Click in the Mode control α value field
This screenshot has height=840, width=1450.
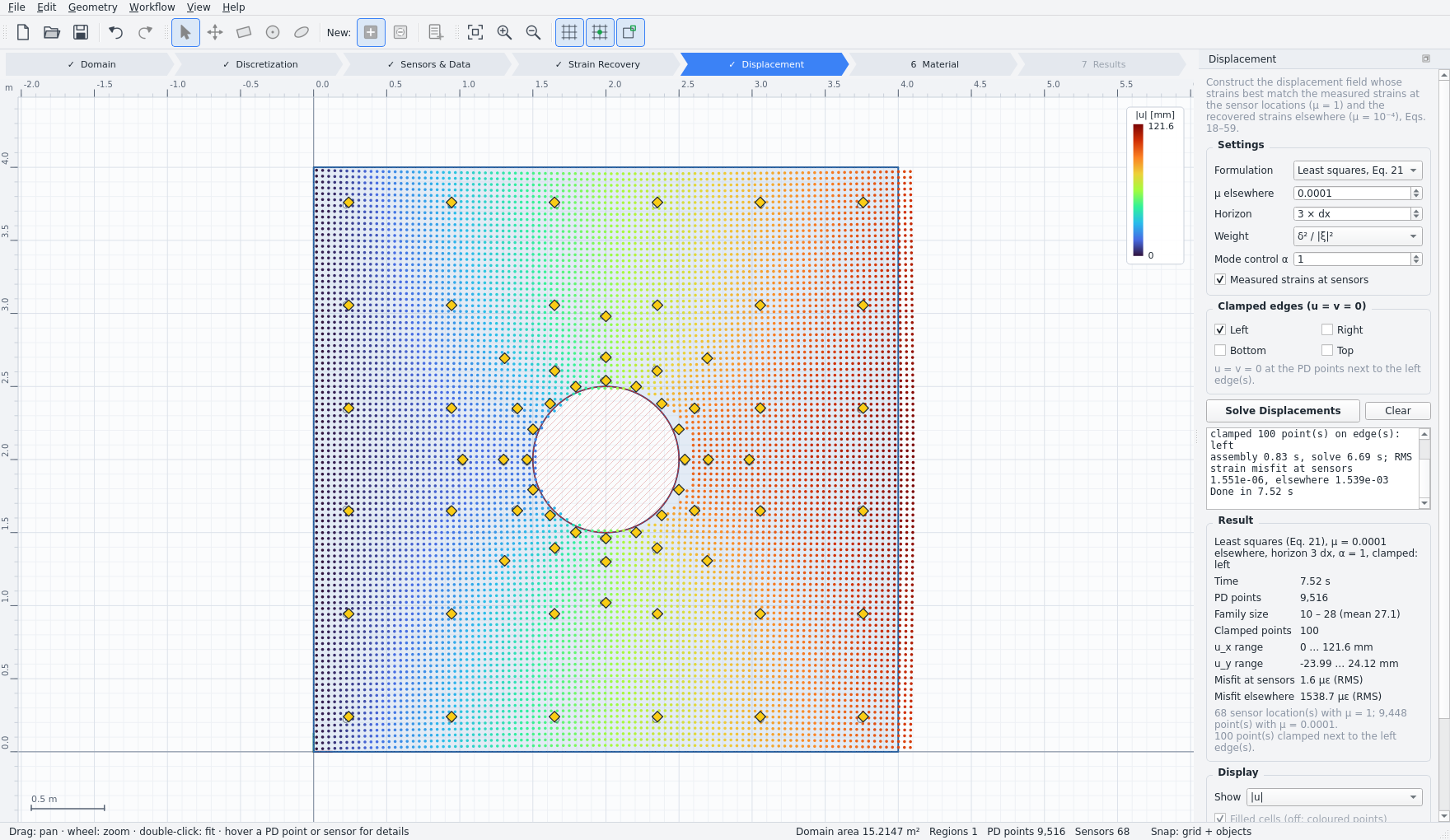pyautogui.click(x=1352, y=259)
